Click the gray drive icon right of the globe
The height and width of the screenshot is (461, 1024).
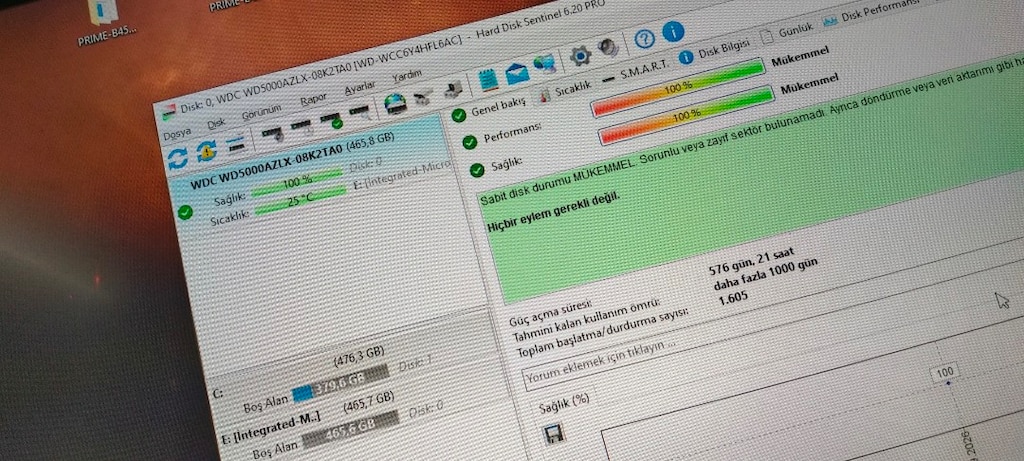coord(423,97)
